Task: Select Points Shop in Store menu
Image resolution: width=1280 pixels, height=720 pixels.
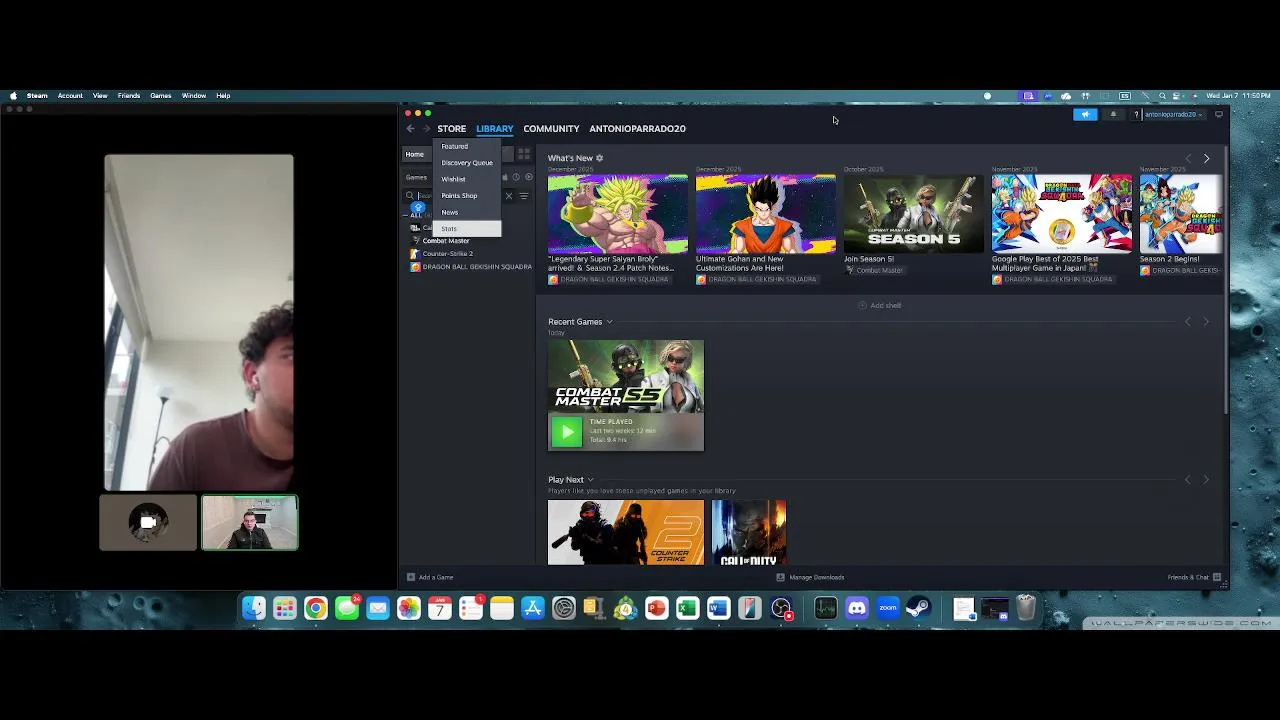Action: (x=459, y=196)
